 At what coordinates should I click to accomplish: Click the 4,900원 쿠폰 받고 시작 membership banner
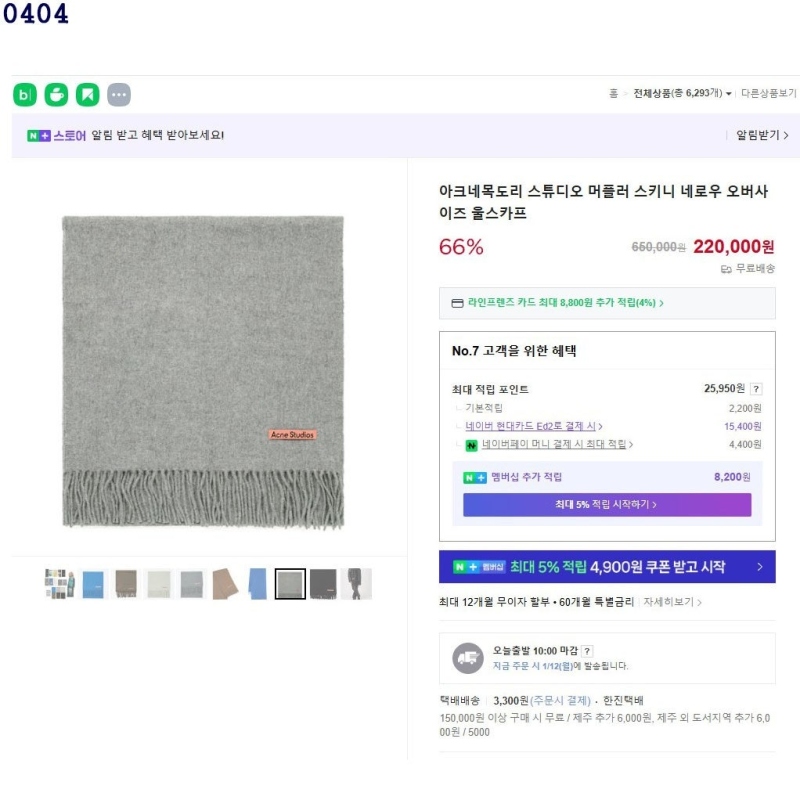click(x=607, y=567)
